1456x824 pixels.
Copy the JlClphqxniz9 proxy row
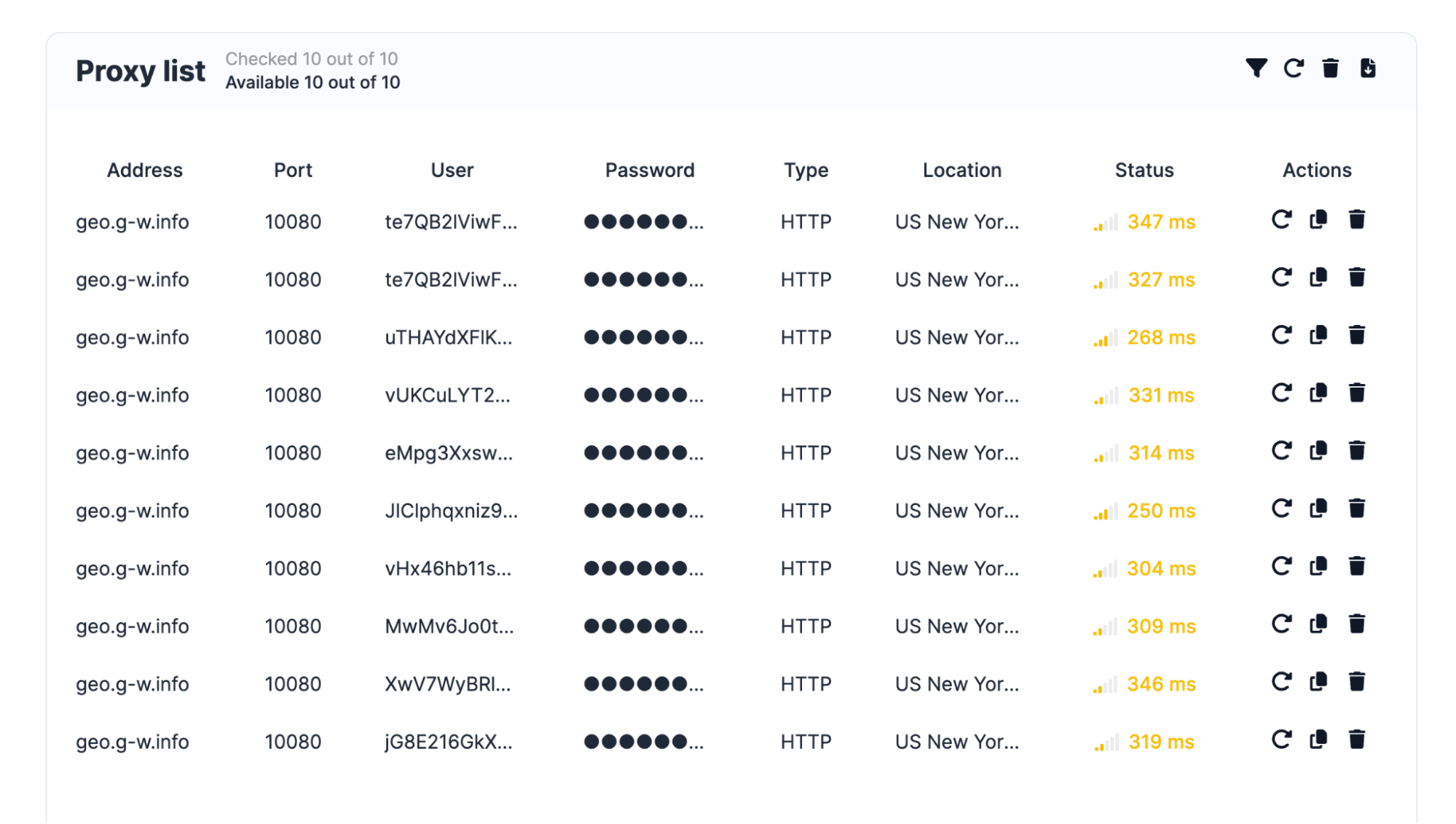click(1318, 509)
